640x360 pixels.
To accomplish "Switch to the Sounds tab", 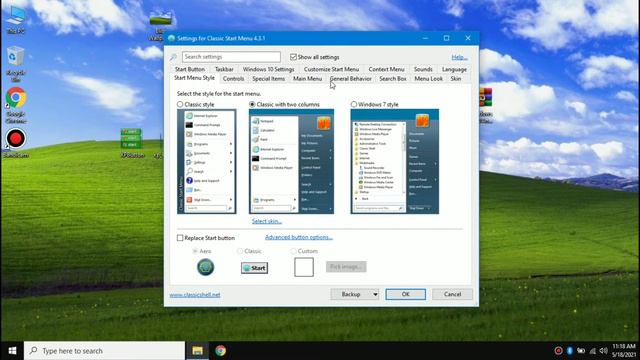I will coord(423,69).
